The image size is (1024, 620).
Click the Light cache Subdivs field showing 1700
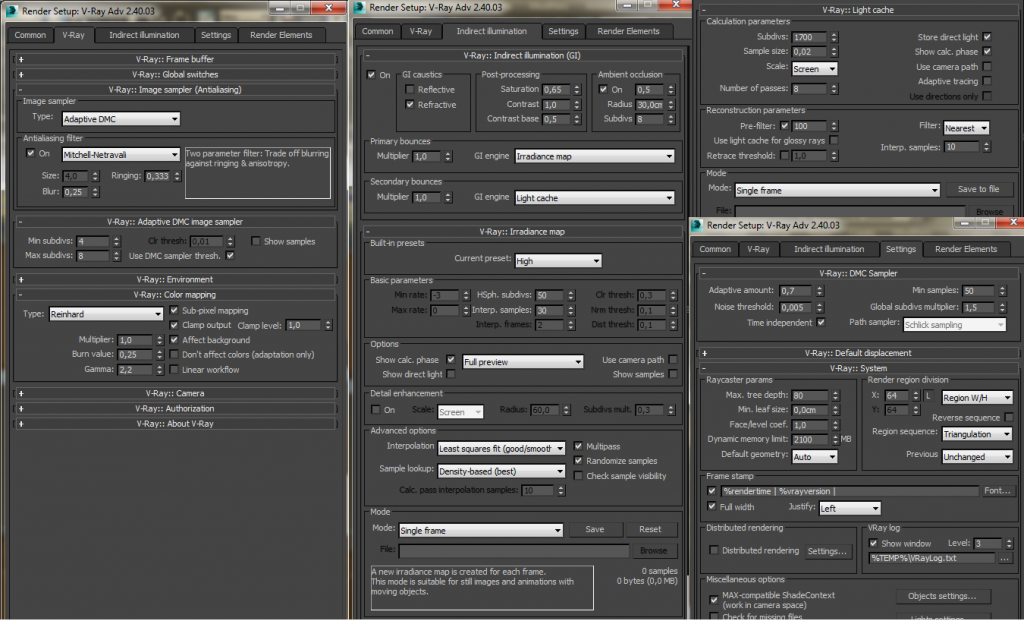[x=809, y=37]
